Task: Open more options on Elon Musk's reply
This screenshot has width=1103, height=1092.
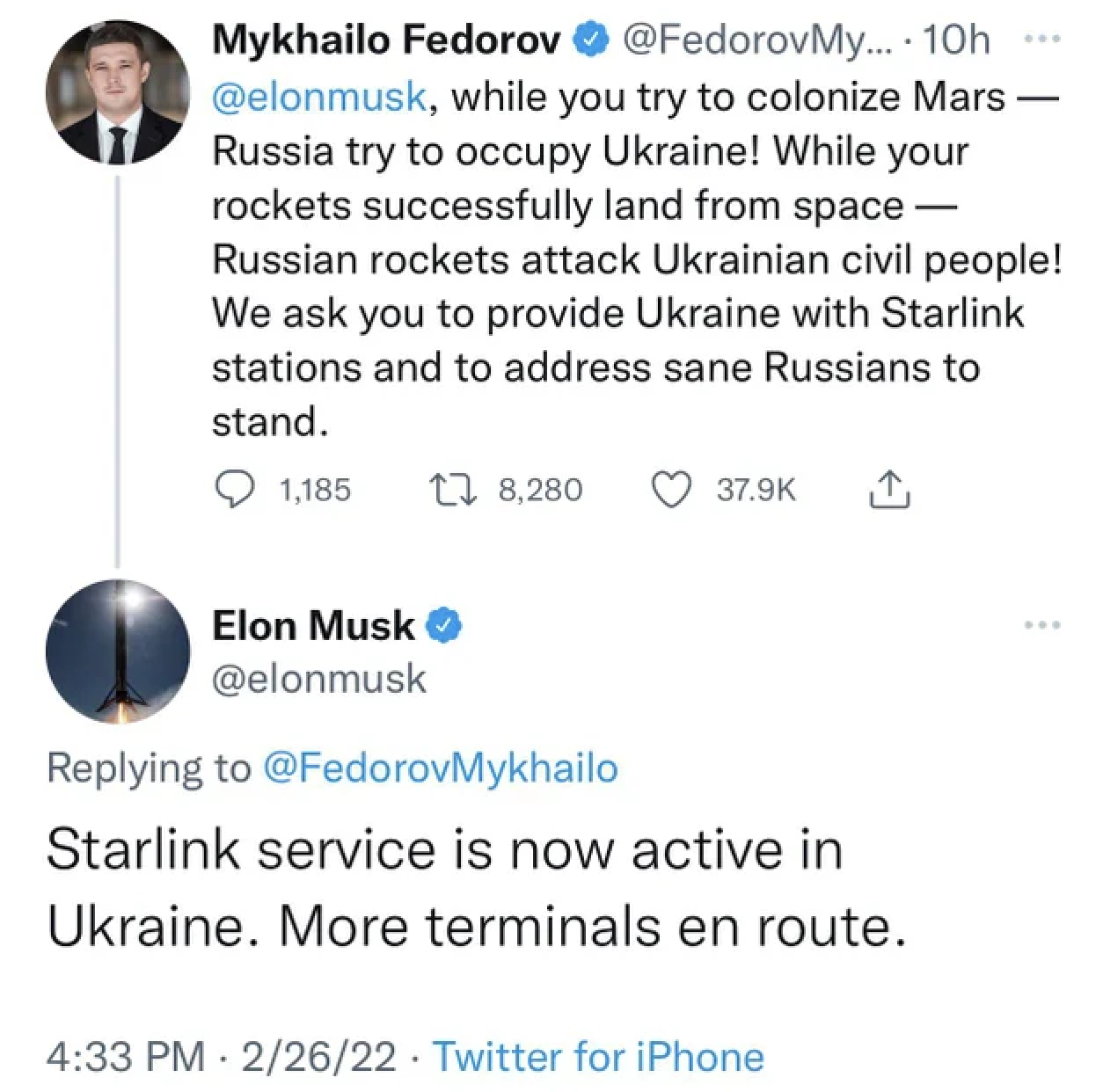Action: [x=1043, y=625]
